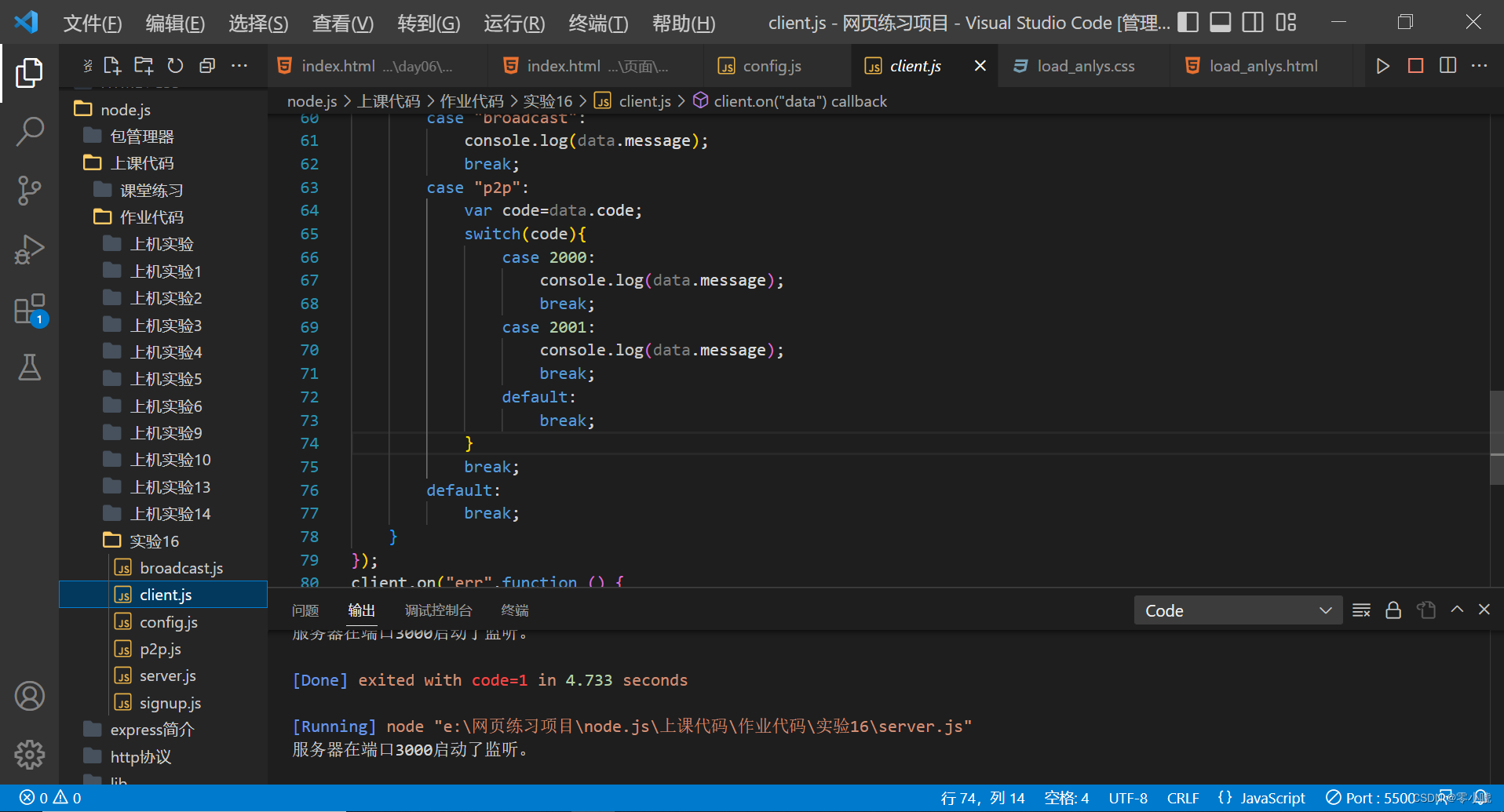Toggle the bottom panel visibility
The height and width of the screenshot is (812, 1504).
1220,22
